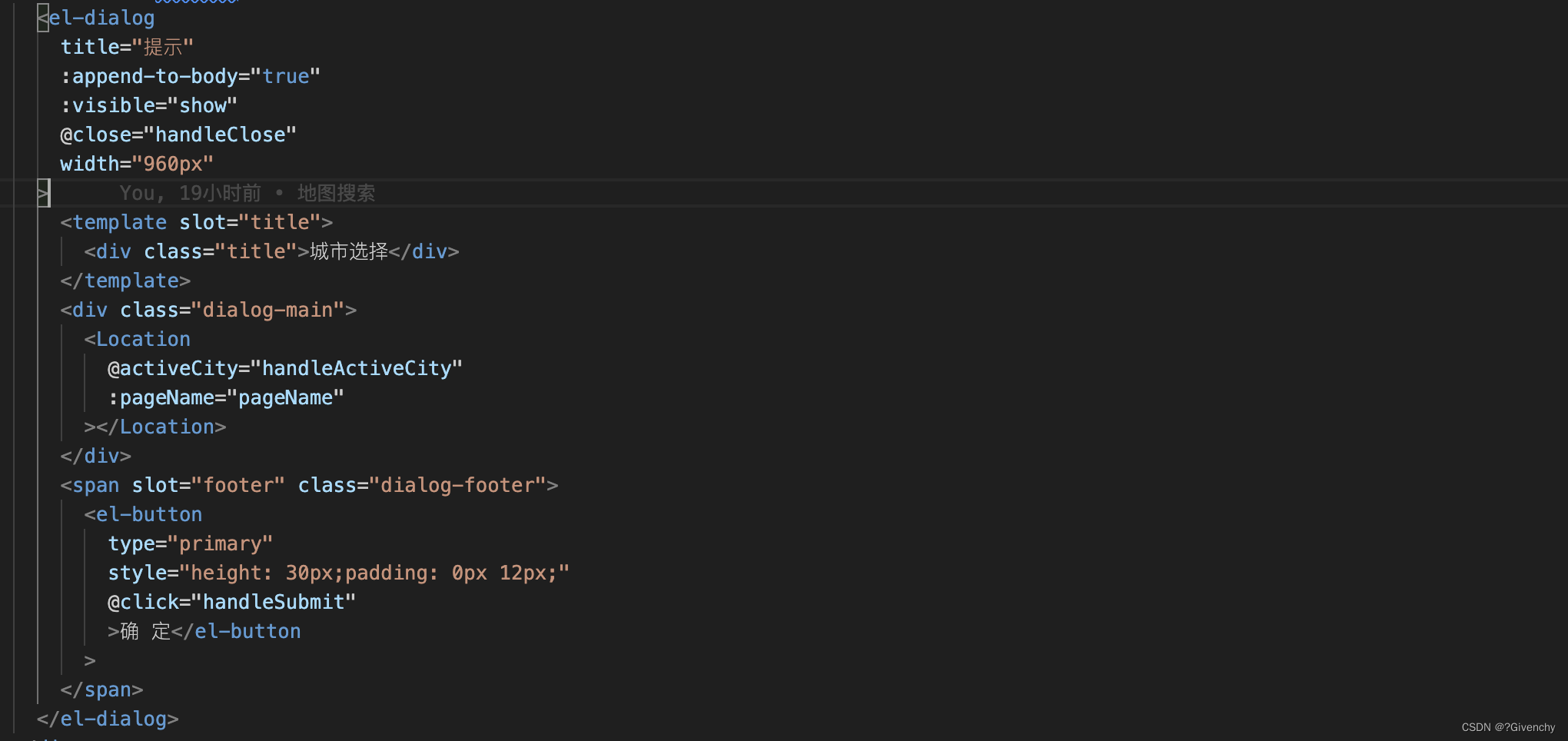Click the closing </span> tag
1568x741 pixels.
pos(101,689)
